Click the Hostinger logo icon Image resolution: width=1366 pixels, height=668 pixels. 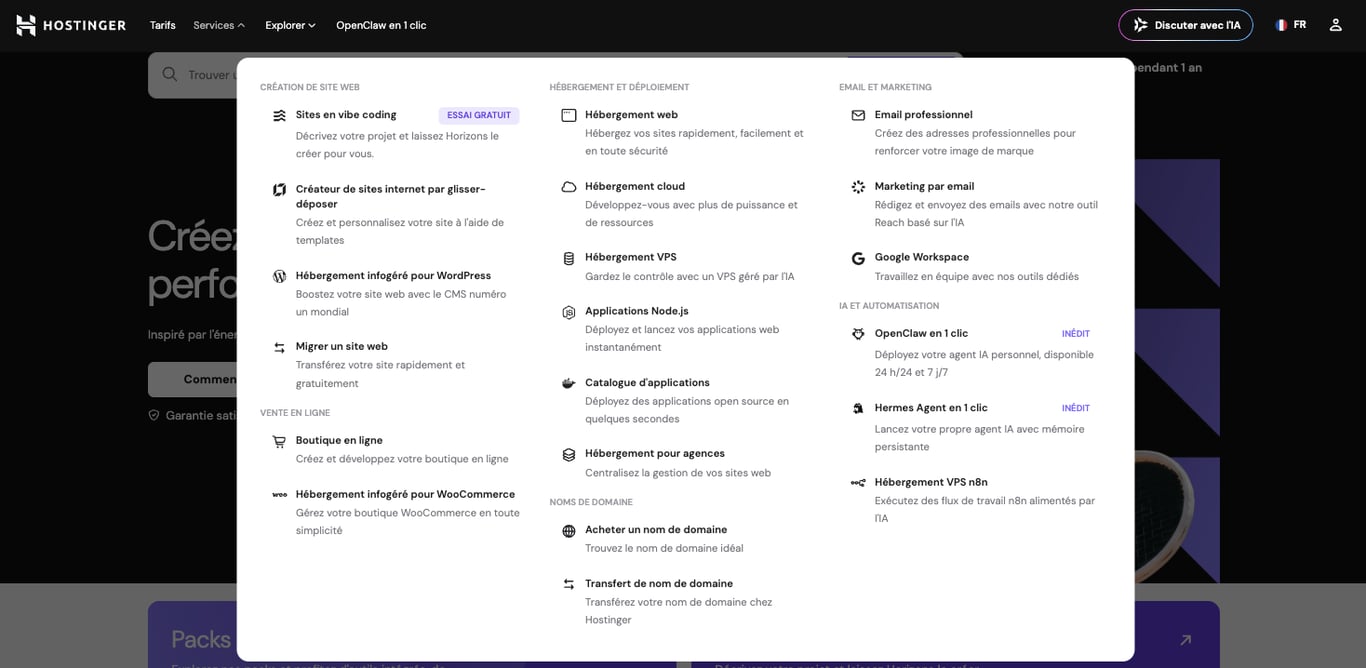(26, 25)
